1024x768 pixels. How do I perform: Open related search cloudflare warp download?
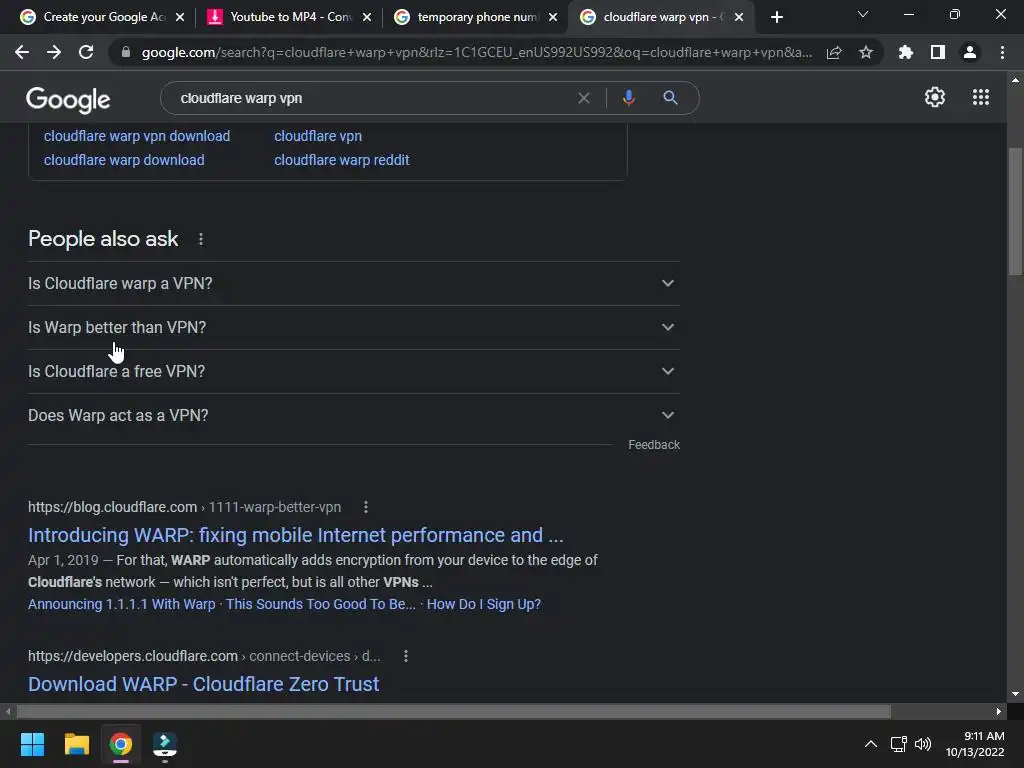(x=124, y=160)
